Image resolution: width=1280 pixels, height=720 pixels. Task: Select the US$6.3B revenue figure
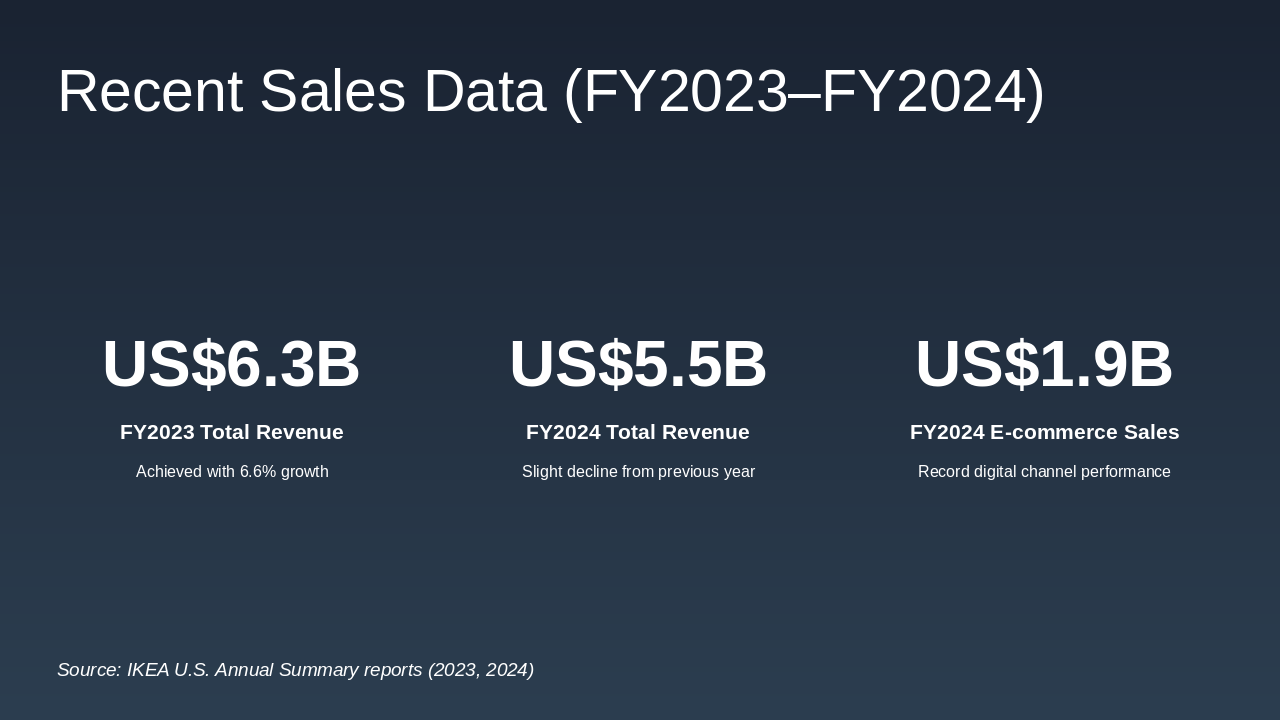231,364
